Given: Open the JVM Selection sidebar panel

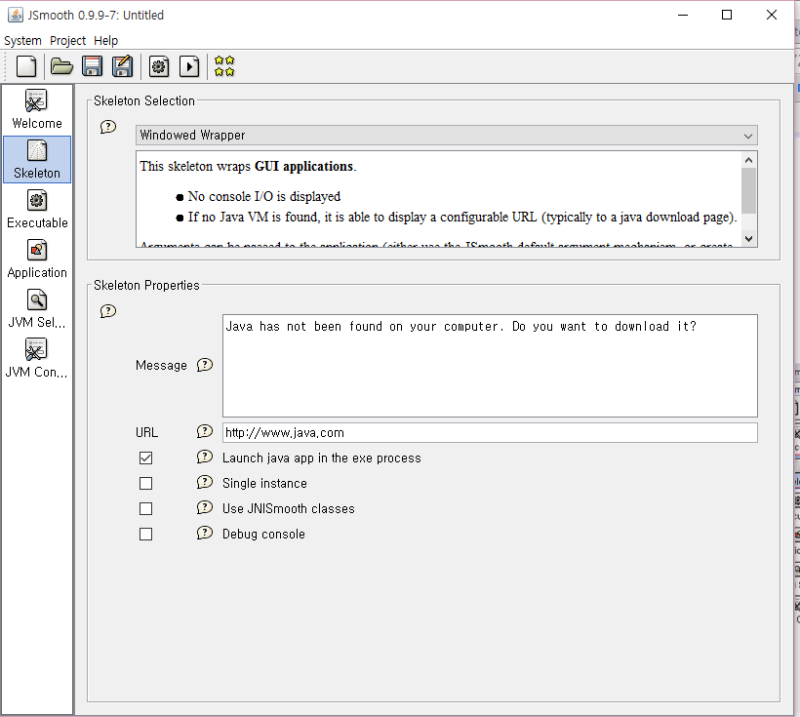Looking at the screenshot, I should [37, 309].
